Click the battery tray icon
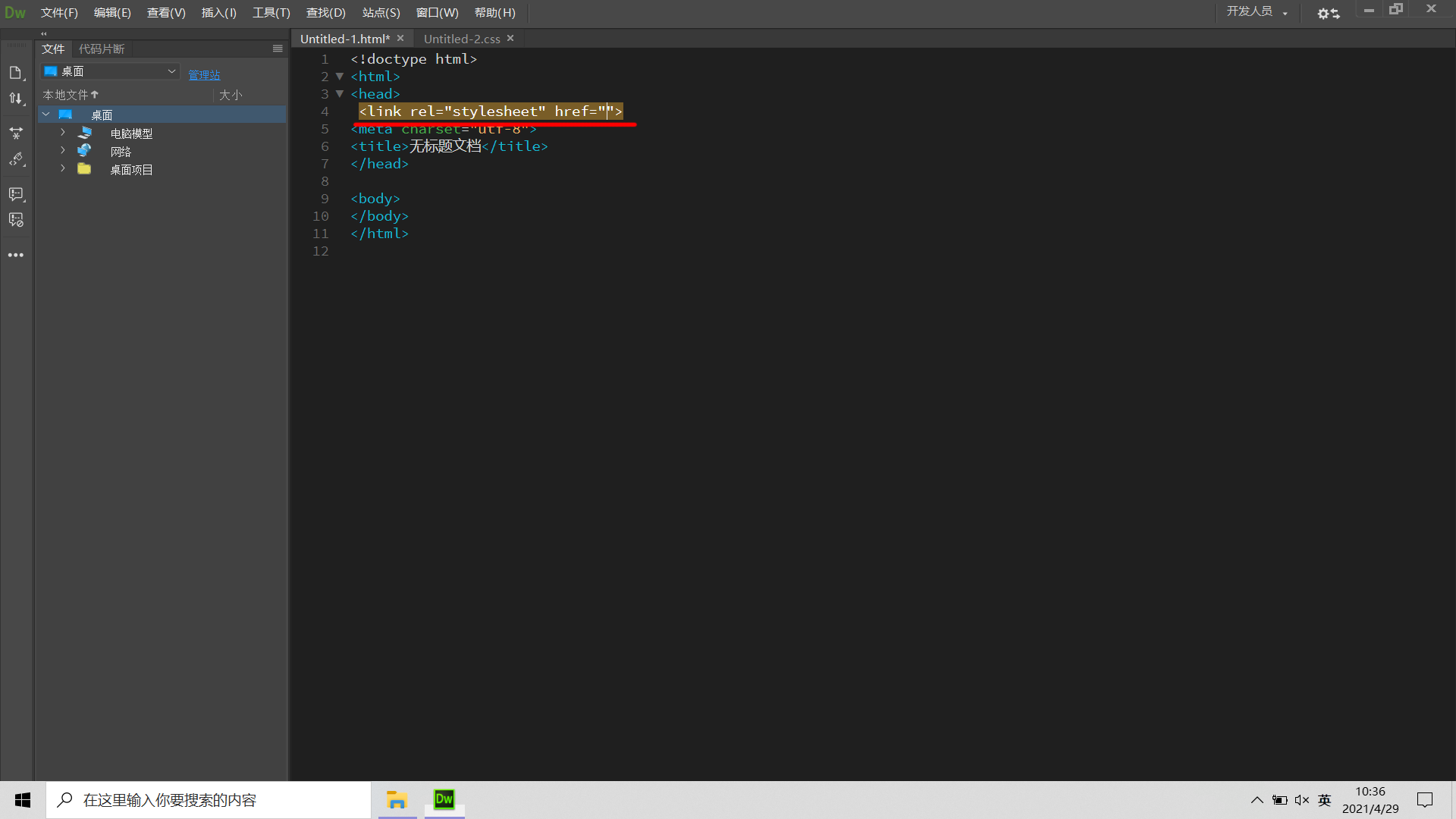The height and width of the screenshot is (819, 1456). [x=1280, y=800]
